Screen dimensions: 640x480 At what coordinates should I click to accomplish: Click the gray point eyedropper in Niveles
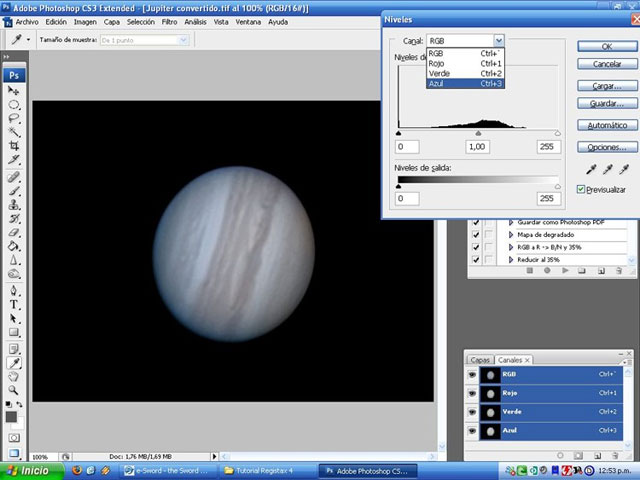[x=607, y=170]
